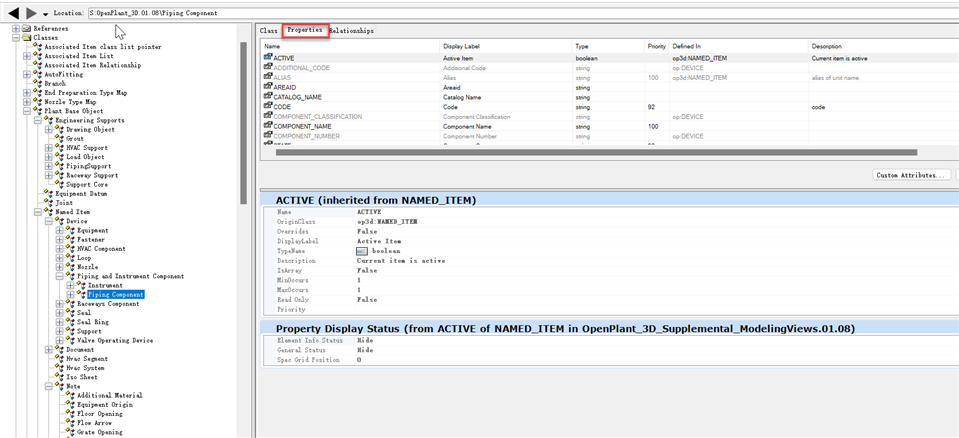
Task: Click the CATALOG_NAME property icon
Action: (268, 97)
